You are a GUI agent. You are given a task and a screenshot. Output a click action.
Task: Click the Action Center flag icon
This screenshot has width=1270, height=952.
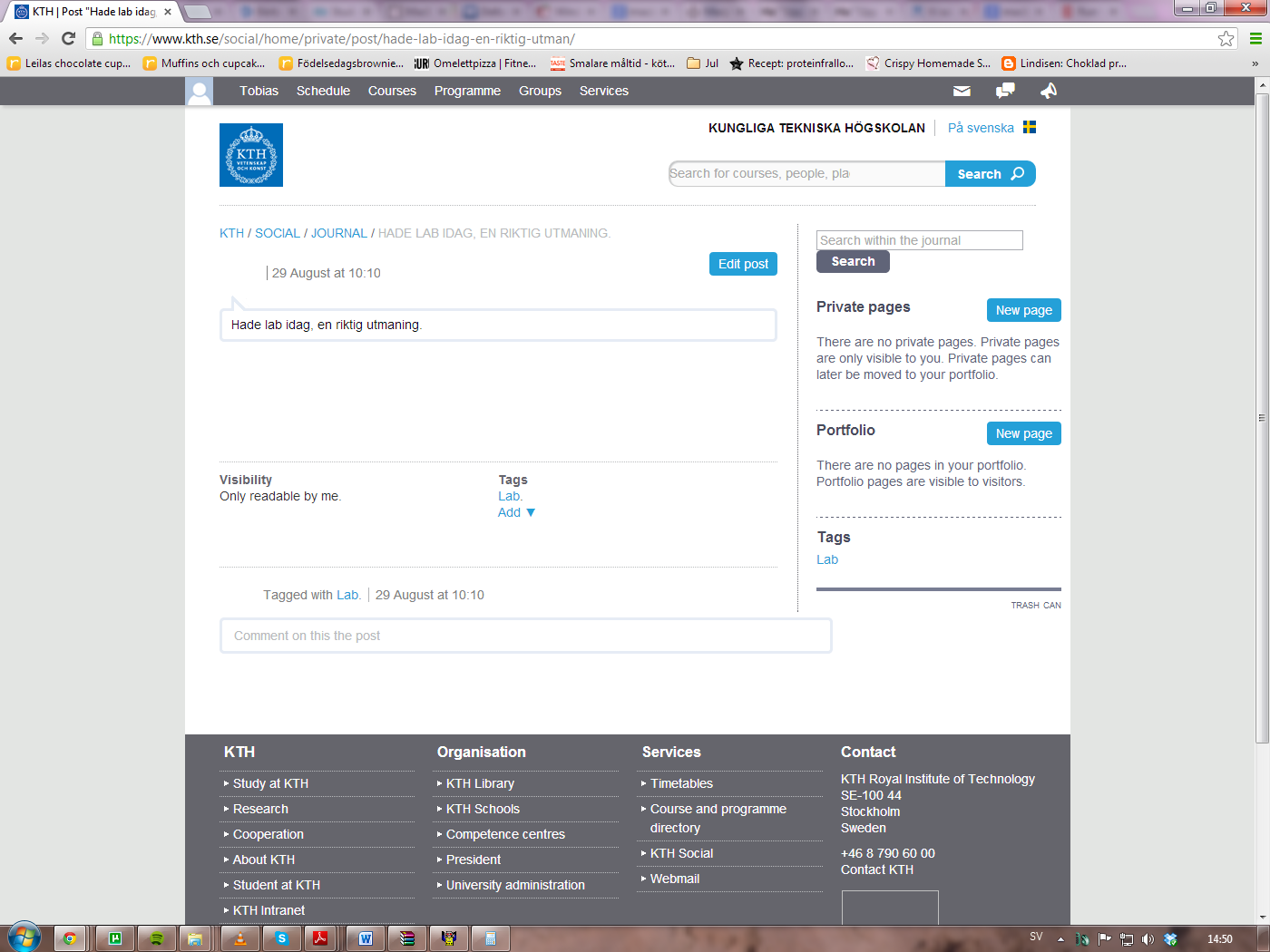pyautogui.click(x=1104, y=939)
